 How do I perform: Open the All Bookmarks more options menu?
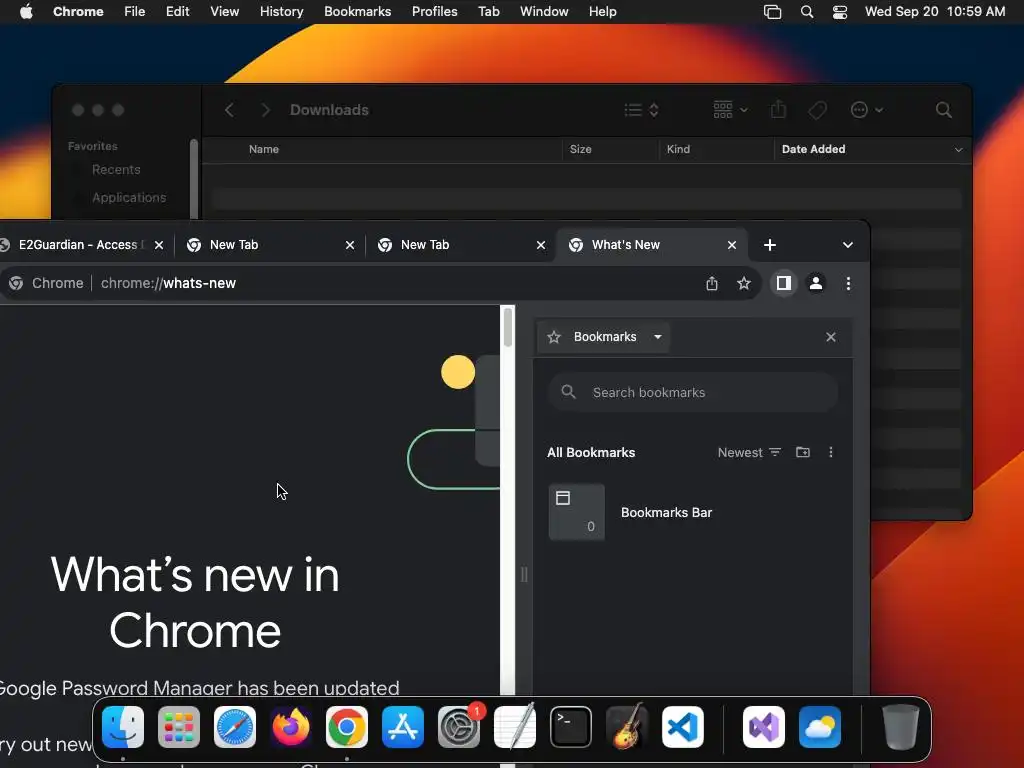(831, 452)
